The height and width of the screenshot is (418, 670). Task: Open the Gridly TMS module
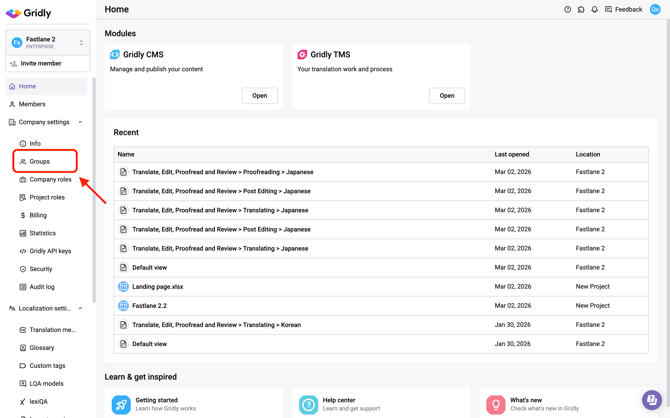[x=446, y=96]
